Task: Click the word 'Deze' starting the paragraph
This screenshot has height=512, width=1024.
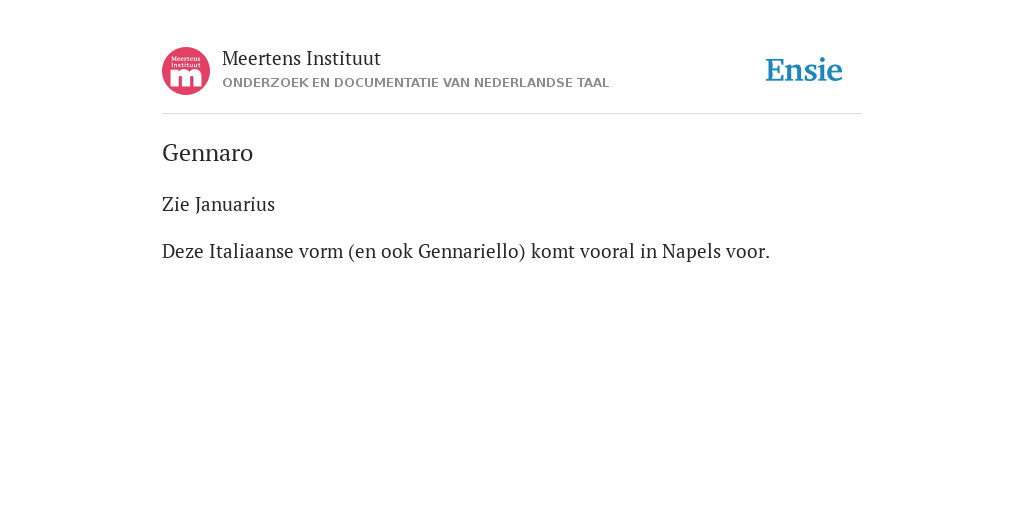Action: (x=183, y=251)
